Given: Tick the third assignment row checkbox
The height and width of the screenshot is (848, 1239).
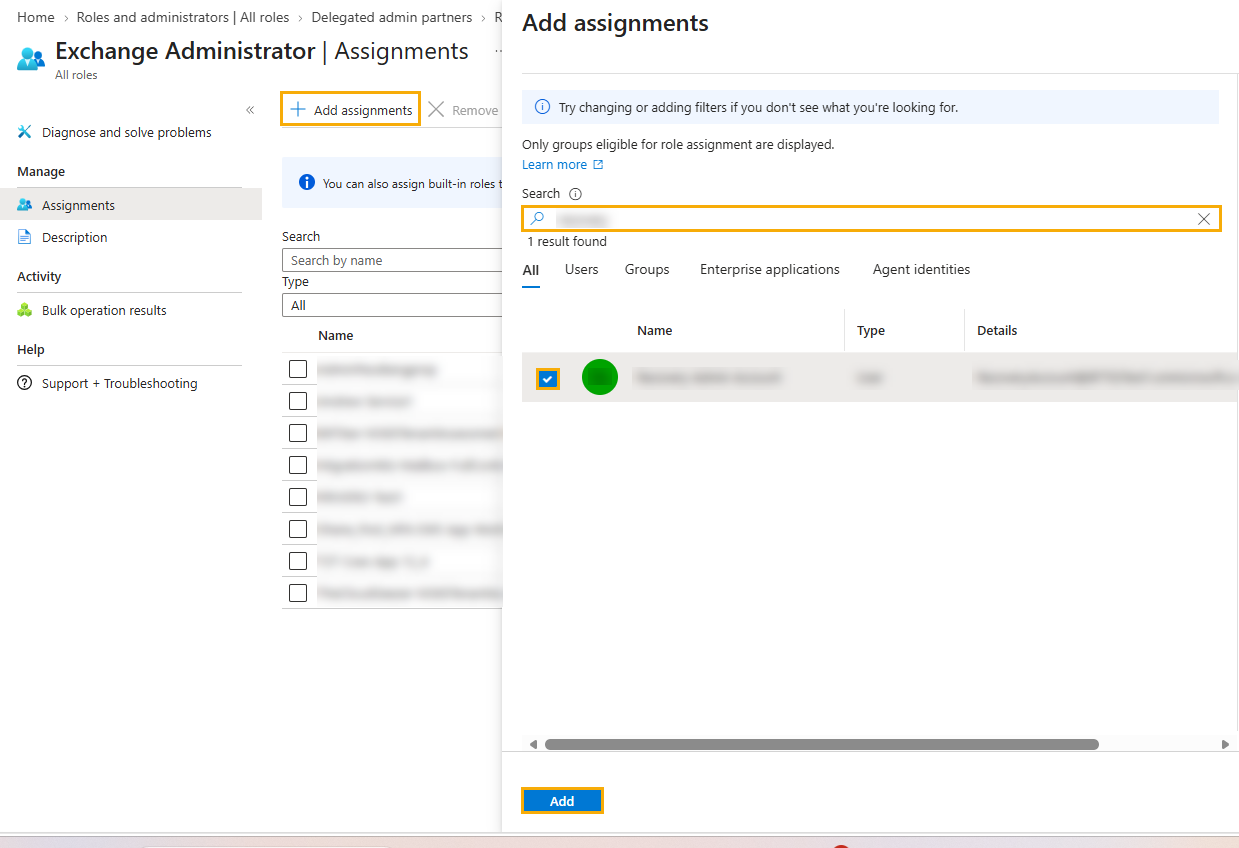Looking at the screenshot, I should pyautogui.click(x=297, y=433).
